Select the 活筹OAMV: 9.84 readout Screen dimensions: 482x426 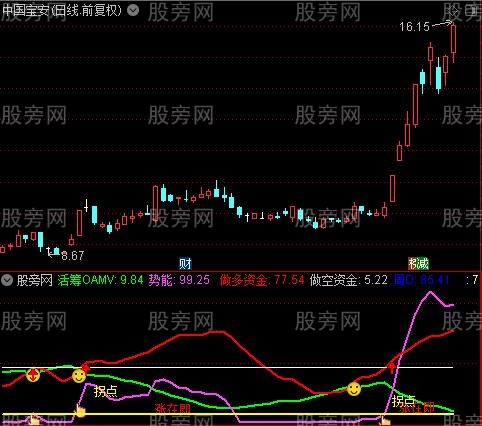pyautogui.click(x=100, y=280)
